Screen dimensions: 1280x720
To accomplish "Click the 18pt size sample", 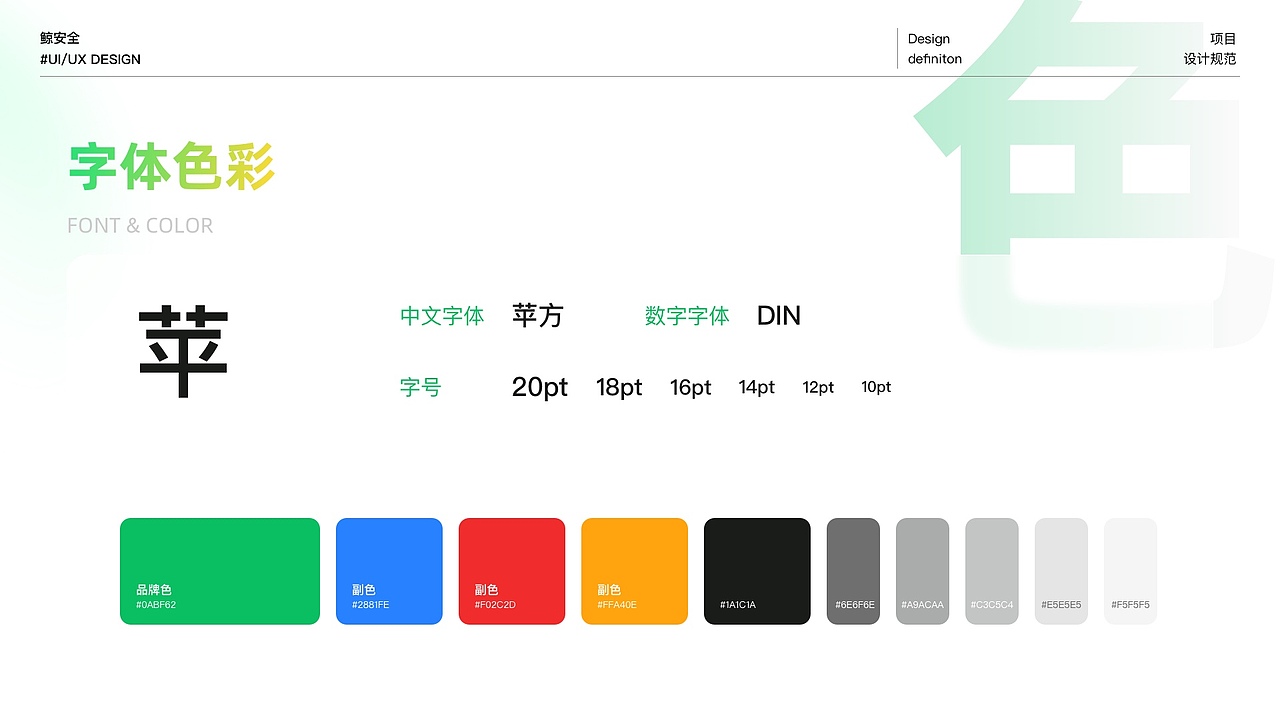I will point(619,387).
